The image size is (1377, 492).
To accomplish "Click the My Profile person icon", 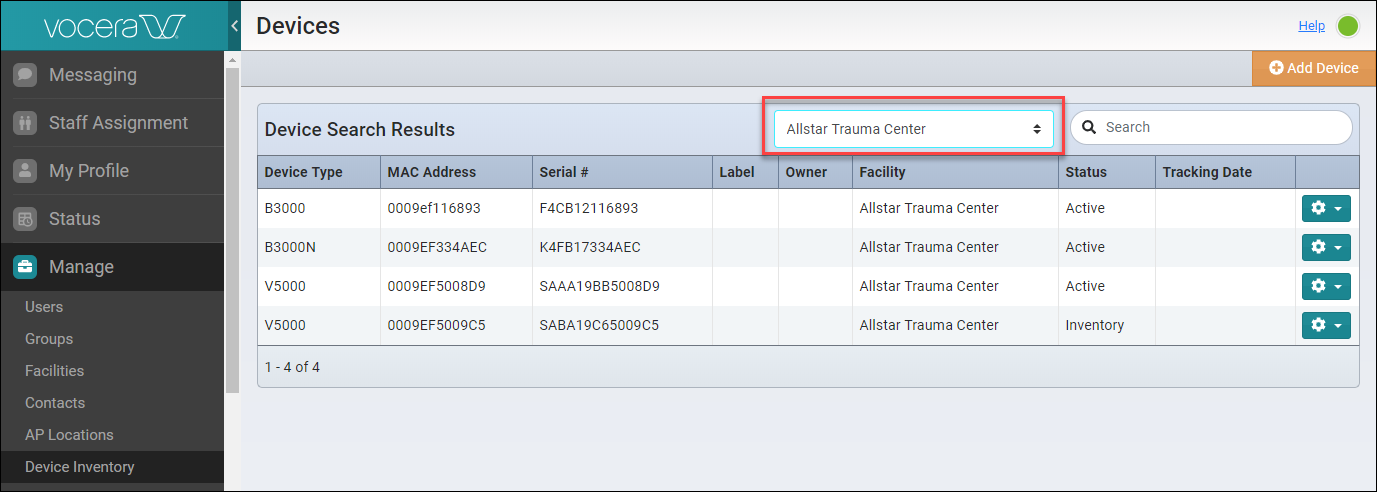I will coord(25,171).
